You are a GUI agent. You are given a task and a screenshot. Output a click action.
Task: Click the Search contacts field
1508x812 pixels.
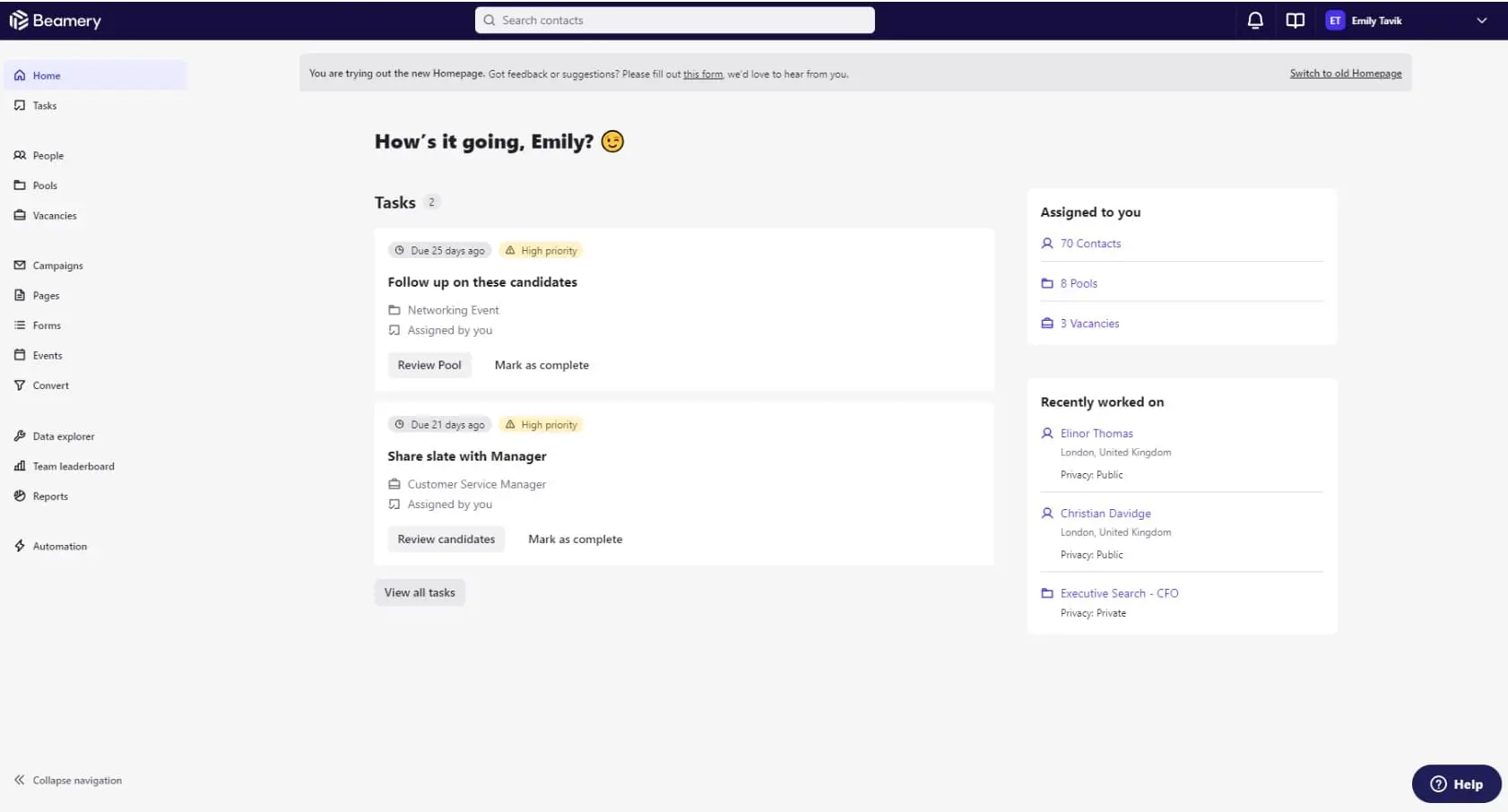click(674, 20)
